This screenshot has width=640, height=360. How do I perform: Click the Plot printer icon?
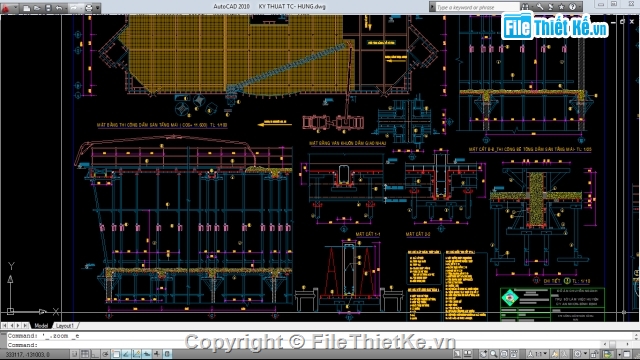coord(88,7)
